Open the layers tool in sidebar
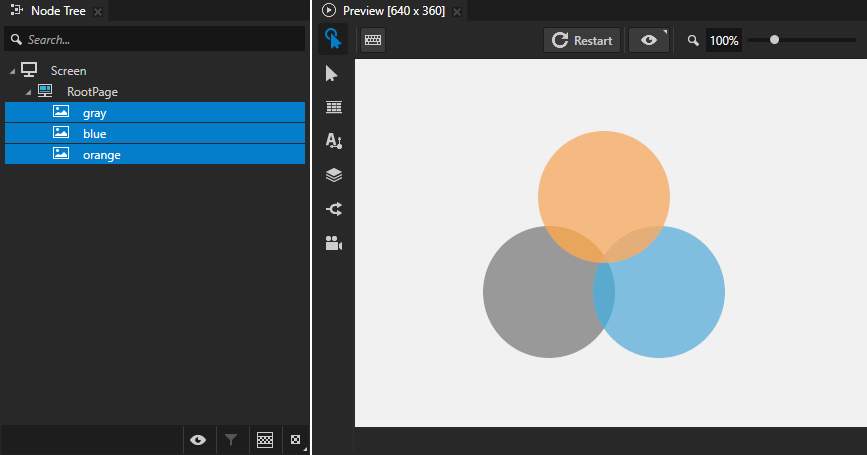867x455 pixels. click(x=333, y=175)
